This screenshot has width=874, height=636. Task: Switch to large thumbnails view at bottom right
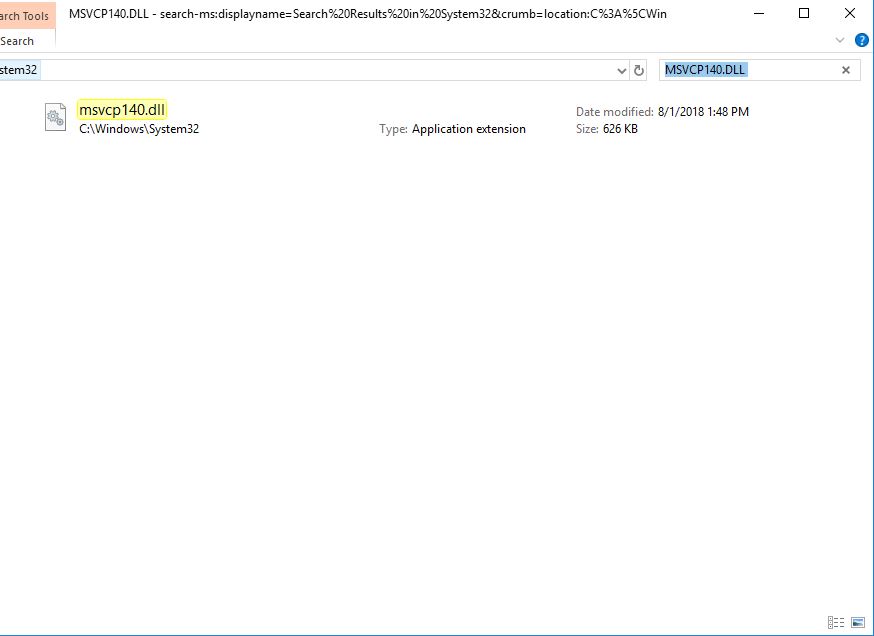[858, 622]
